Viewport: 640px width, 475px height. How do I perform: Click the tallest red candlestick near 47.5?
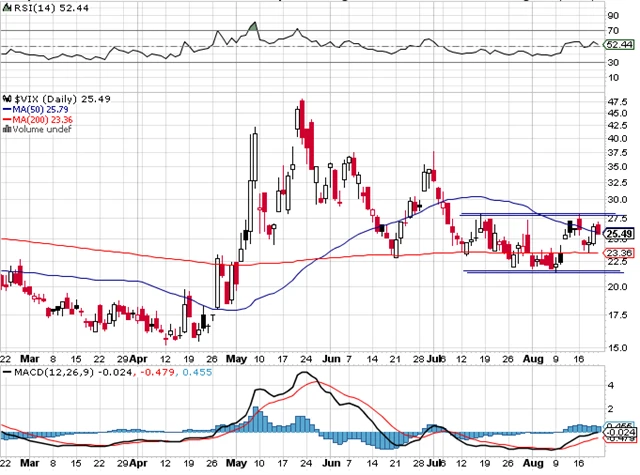(x=302, y=119)
